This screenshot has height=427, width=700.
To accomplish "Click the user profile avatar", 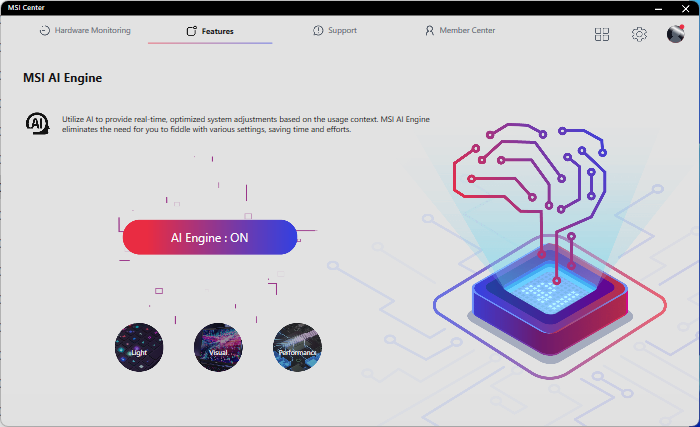I will click(675, 34).
